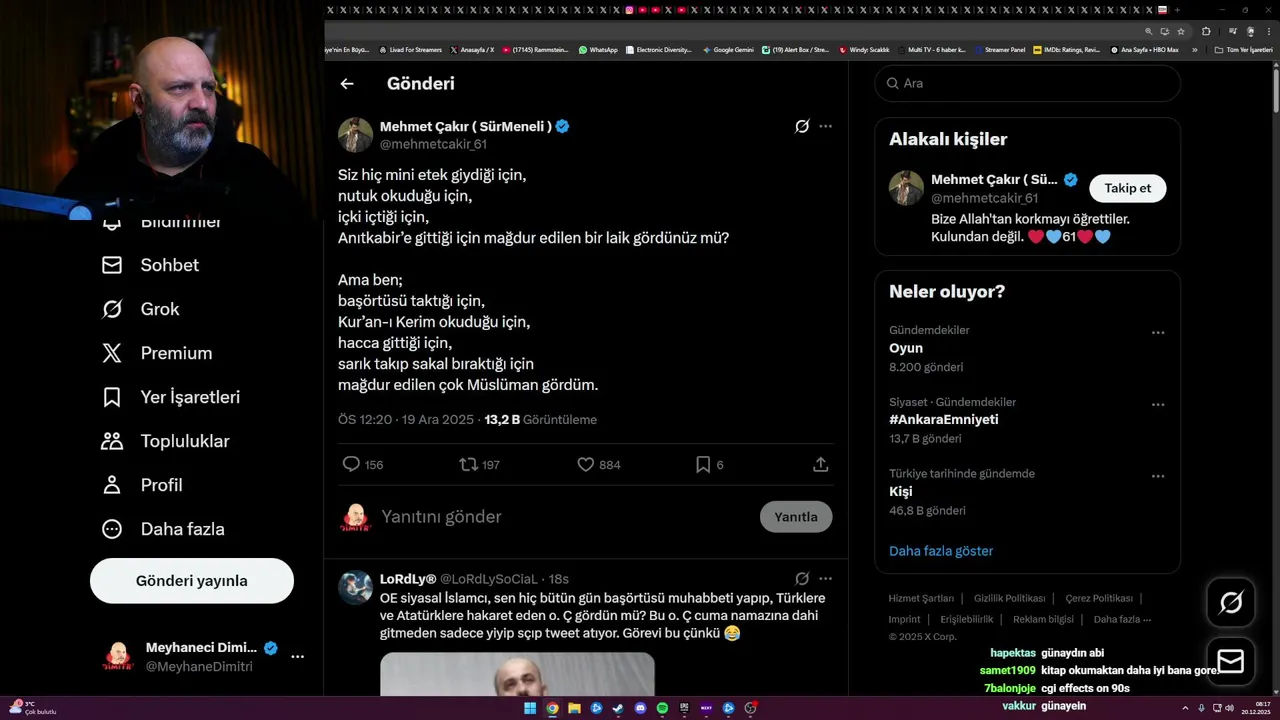Click Grok icon on LoRdLy's reply
This screenshot has height=720, width=1280.
point(802,579)
